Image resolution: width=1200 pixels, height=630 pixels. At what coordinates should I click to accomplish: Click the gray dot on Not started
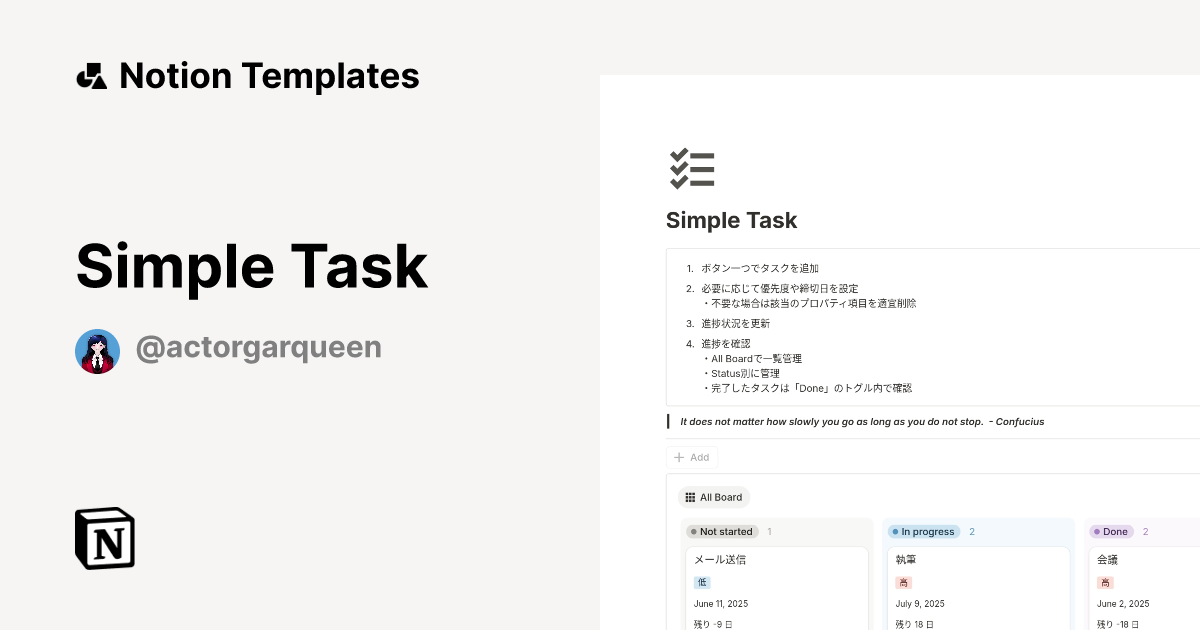coord(694,531)
